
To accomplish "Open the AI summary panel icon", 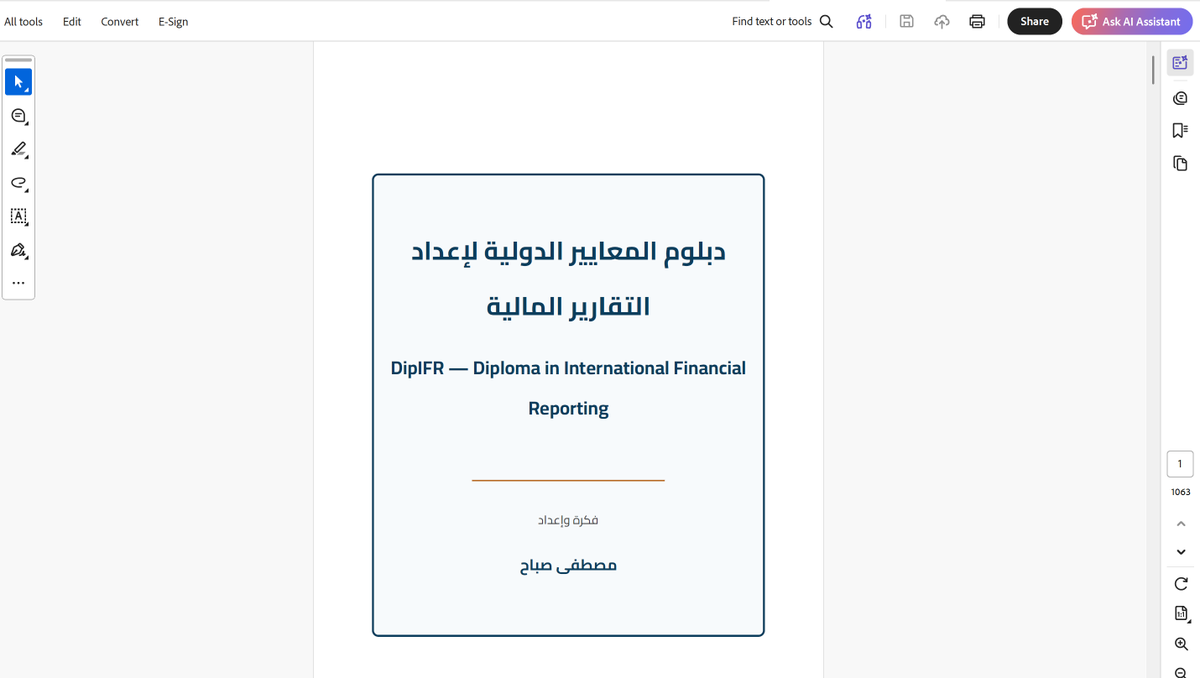I will click(1180, 63).
